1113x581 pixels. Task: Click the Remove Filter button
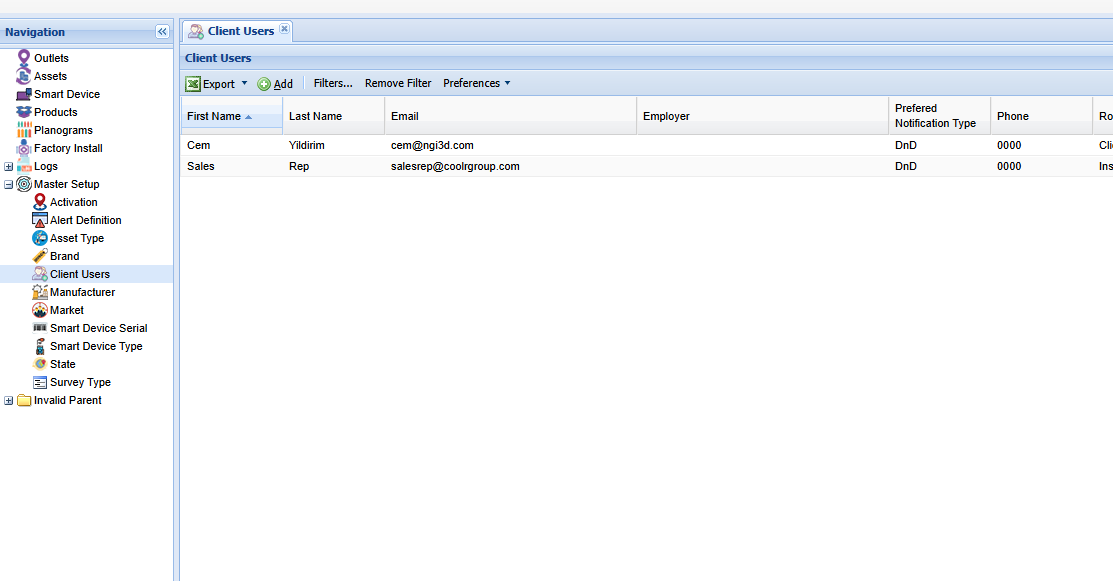[397, 83]
